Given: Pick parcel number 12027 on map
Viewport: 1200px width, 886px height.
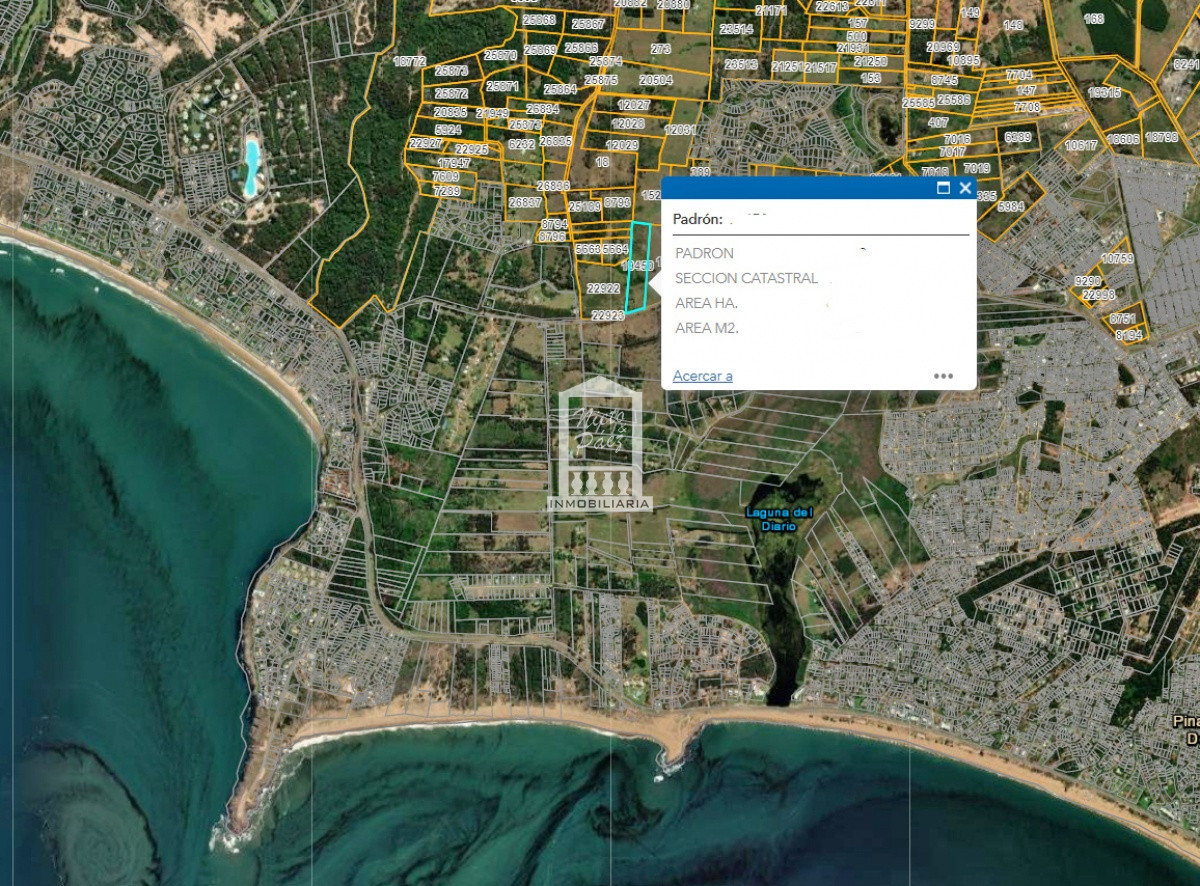Looking at the screenshot, I should point(633,105).
